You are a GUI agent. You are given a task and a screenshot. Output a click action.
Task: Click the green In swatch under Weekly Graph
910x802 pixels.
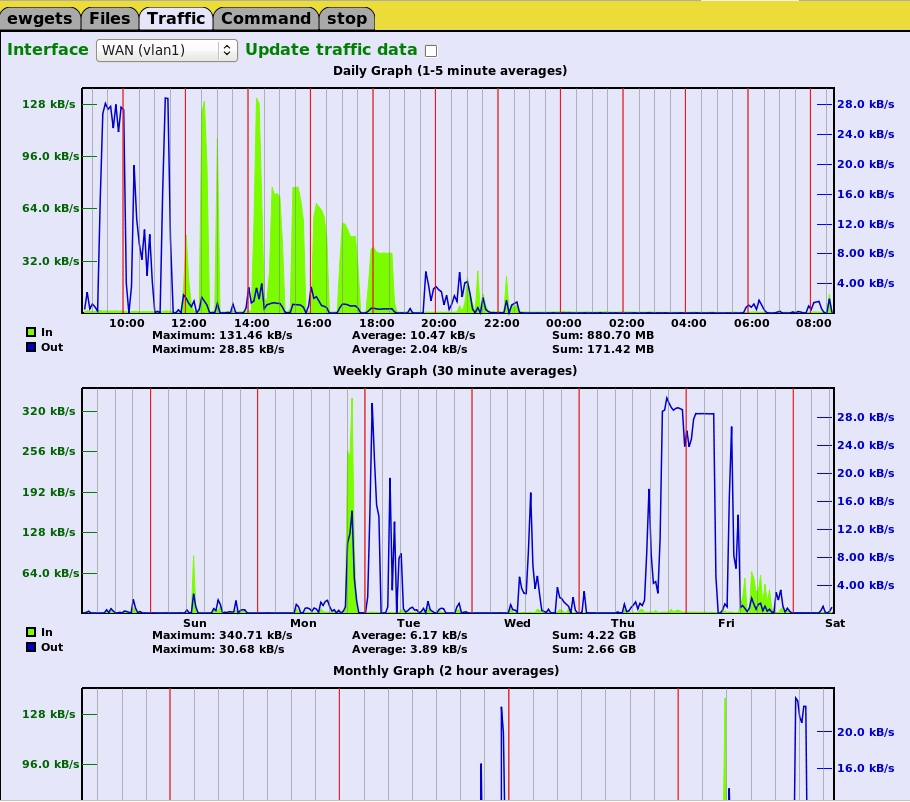[x=31, y=632]
